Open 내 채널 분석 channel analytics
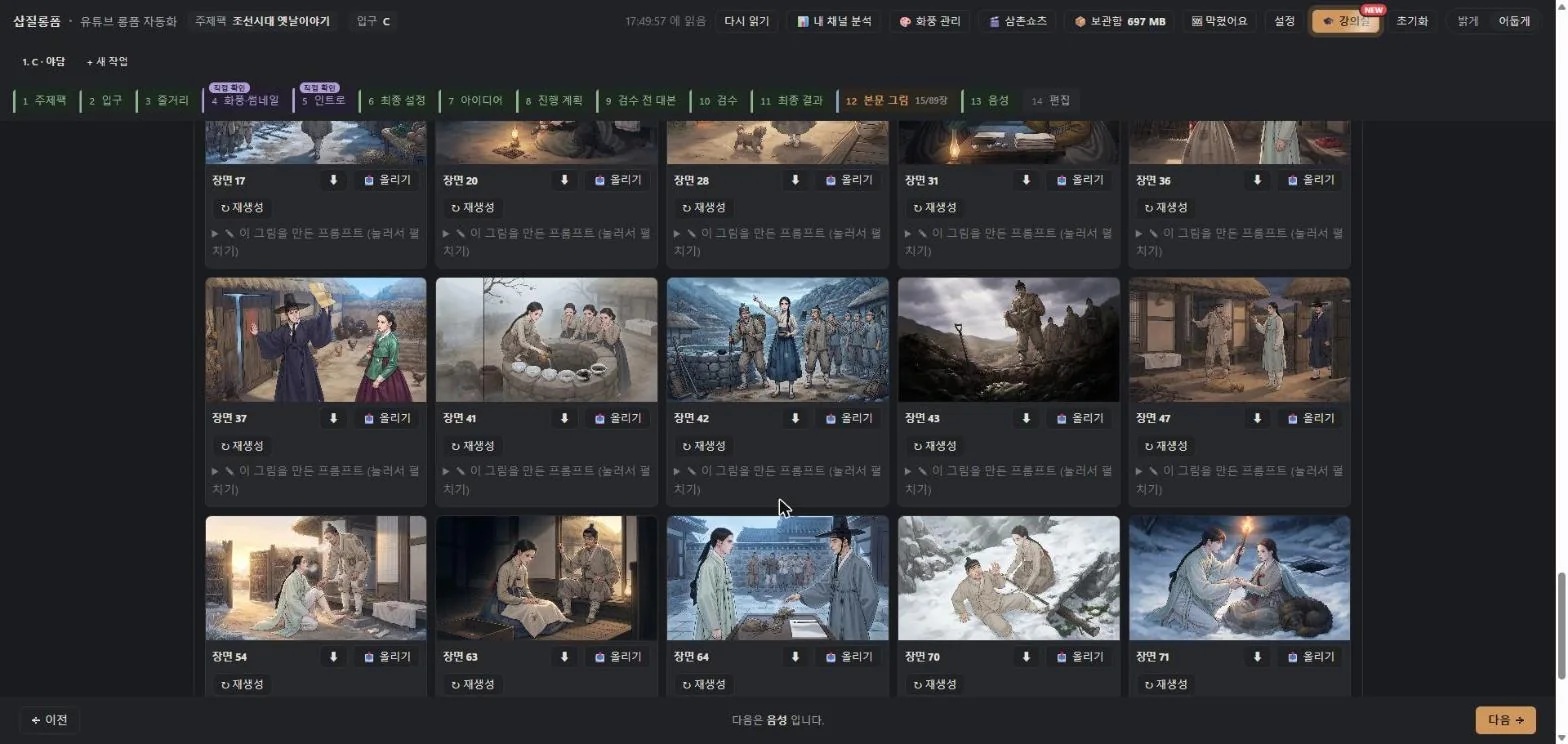1568x744 pixels. click(x=833, y=21)
